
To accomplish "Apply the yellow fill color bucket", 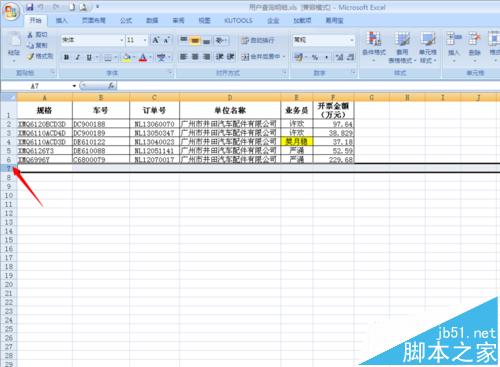I will click(x=126, y=58).
